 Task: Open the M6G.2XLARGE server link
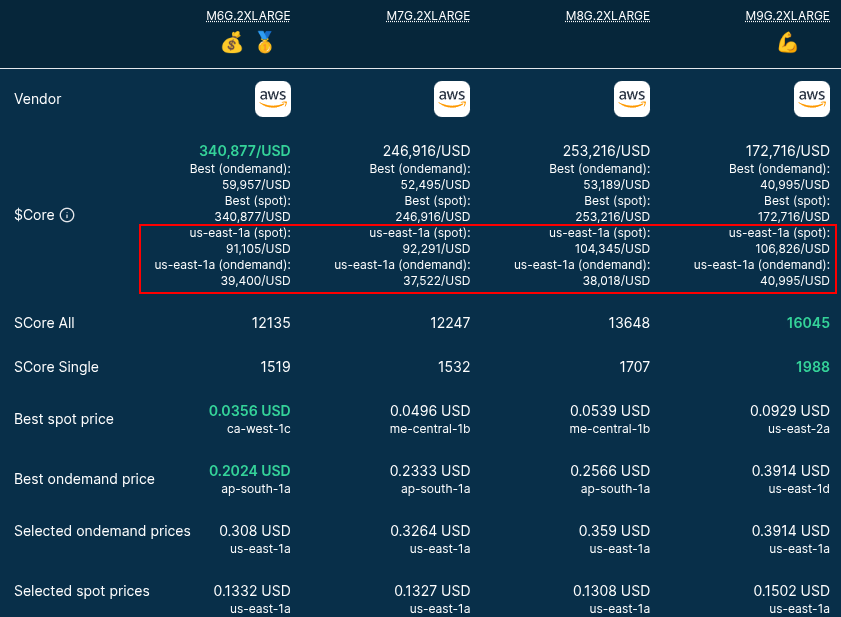click(248, 16)
